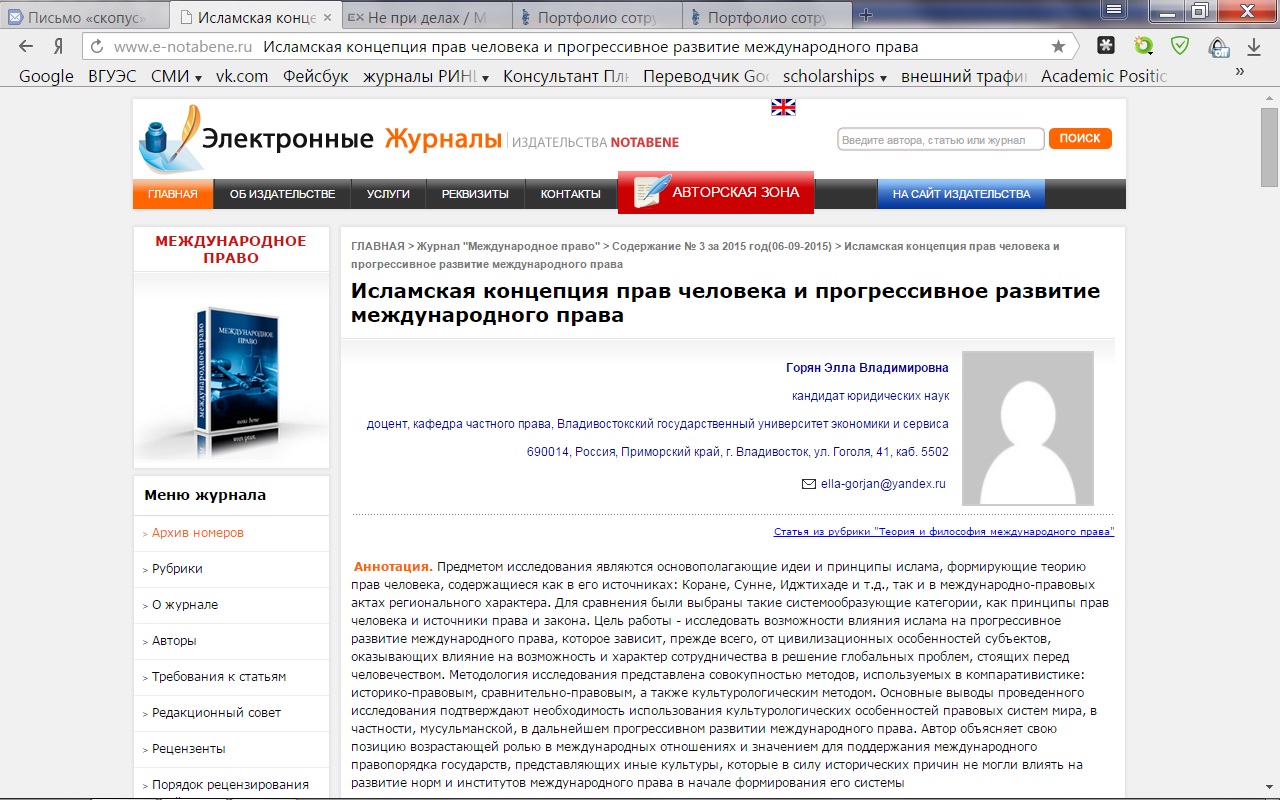The image size is (1280, 800).
Task: Open the 'Авторская зона' red button
Action: pyautogui.click(x=716, y=192)
